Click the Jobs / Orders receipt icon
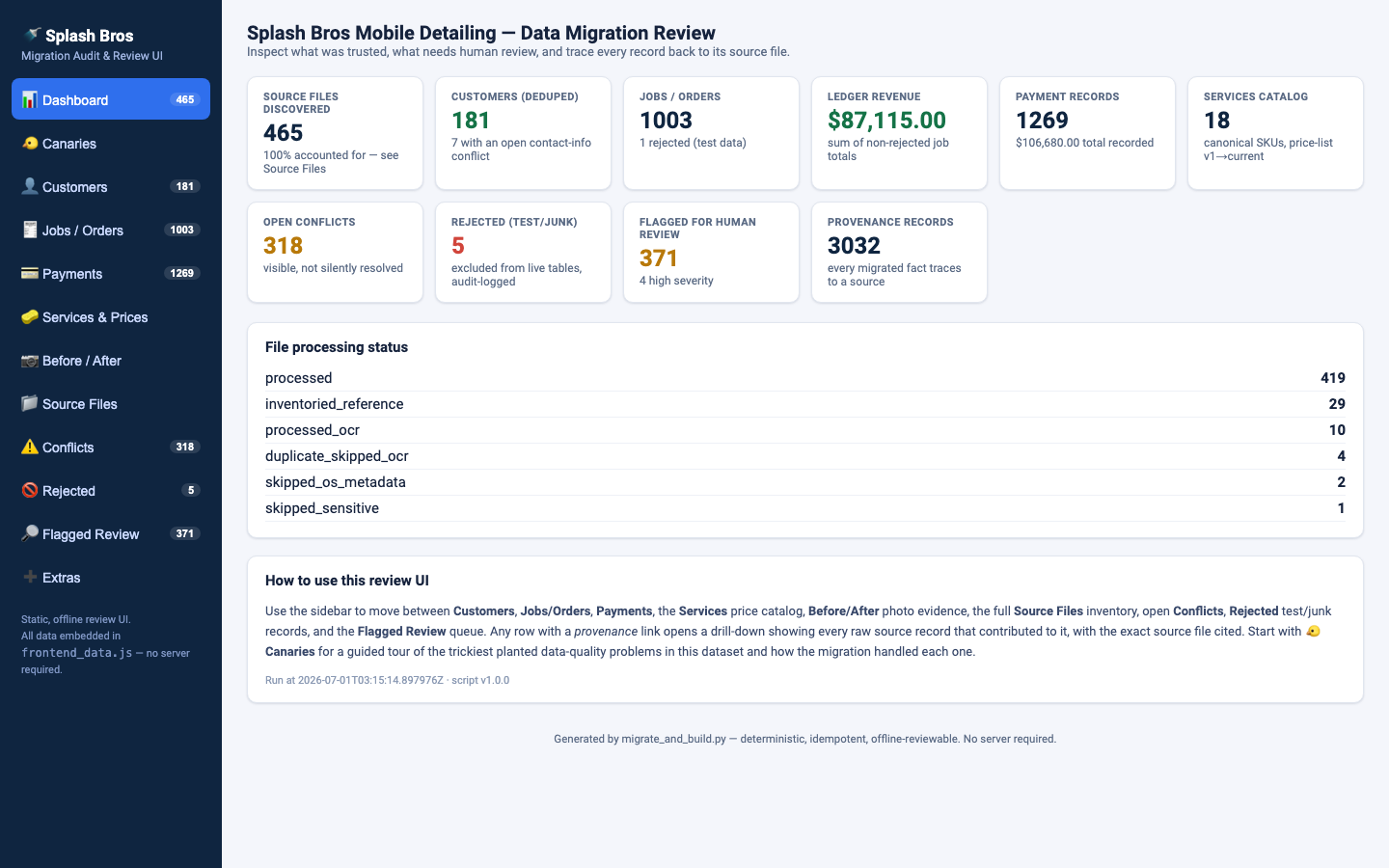The width and height of the screenshot is (1389, 868). [x=30, y=230]
